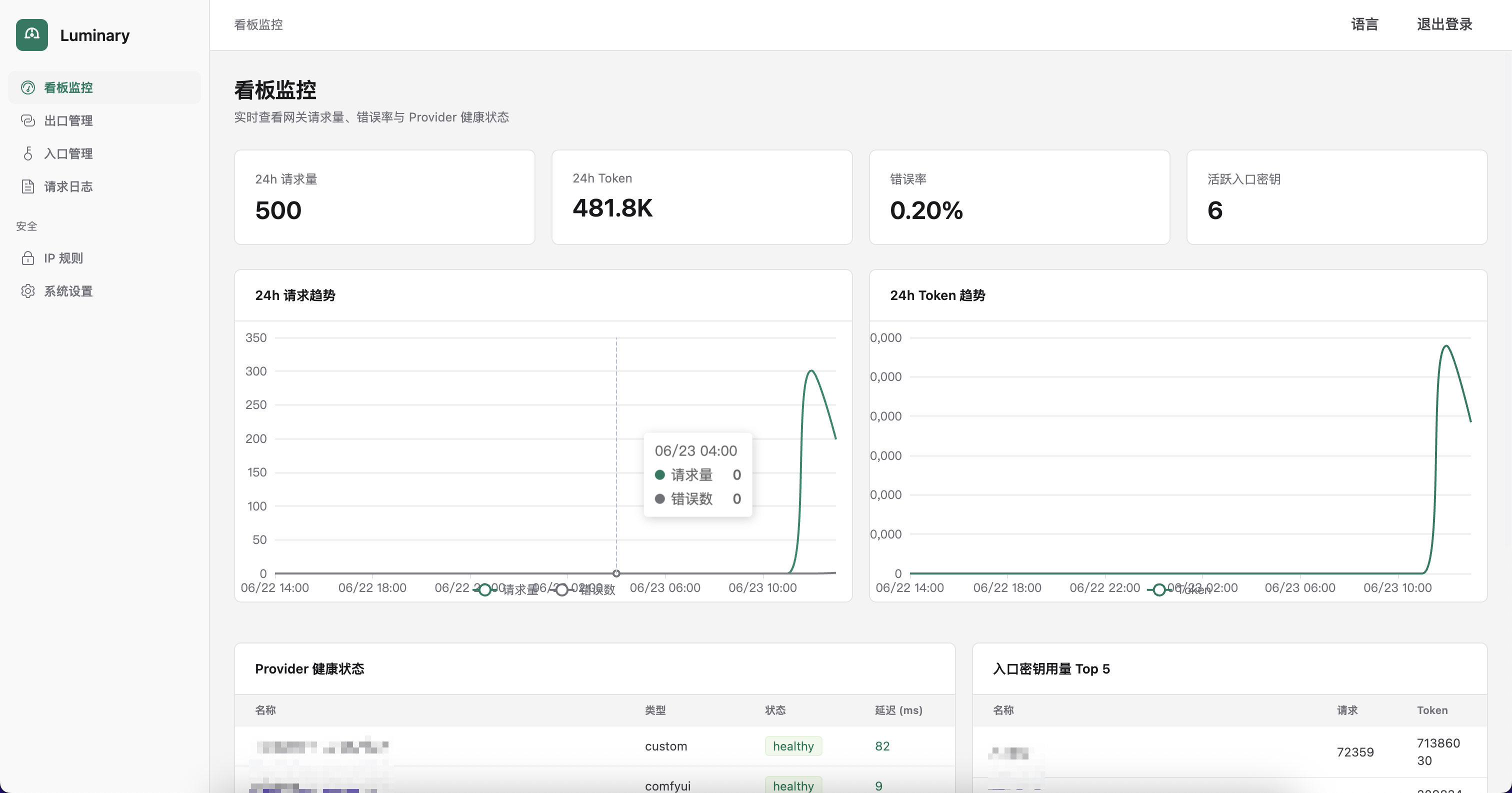Click the gear icon next to 系统设置

click(x=27, y=291)
